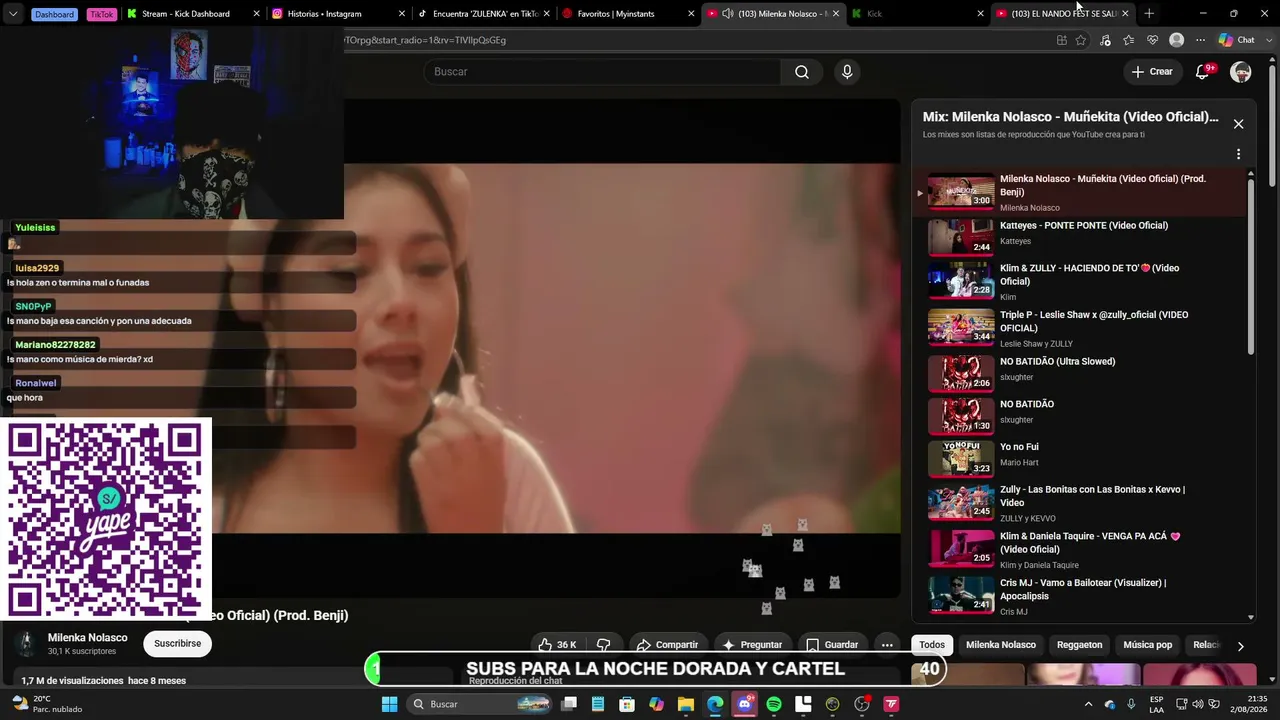The image size is (1280, 720).
Task: Open more actions under the video
Action: pyautogui.click(x=887, y=645)
